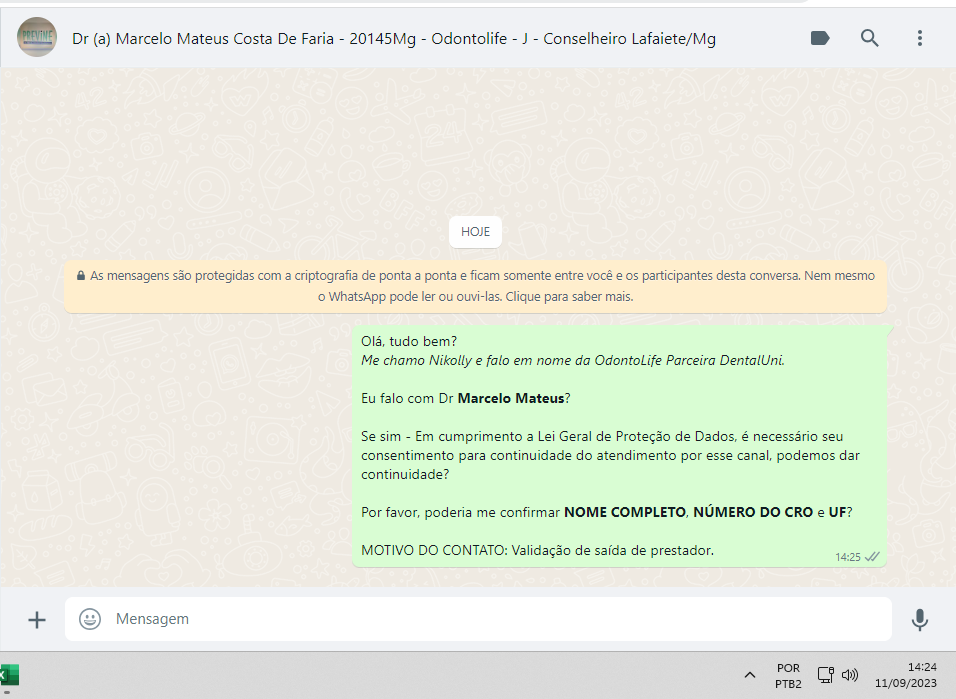This screenshot has width=956, height=699.
Task: Click the text NOME COMPLETO in message
Action: 624,512
